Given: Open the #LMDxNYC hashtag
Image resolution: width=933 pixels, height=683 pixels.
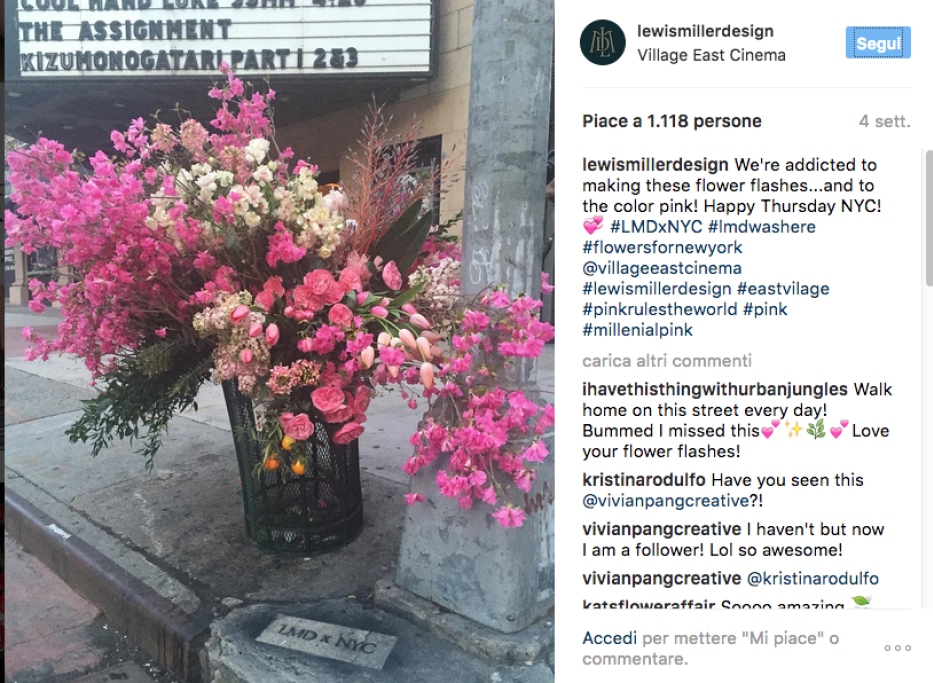Looking at the screenshot, I should point(656,227).
